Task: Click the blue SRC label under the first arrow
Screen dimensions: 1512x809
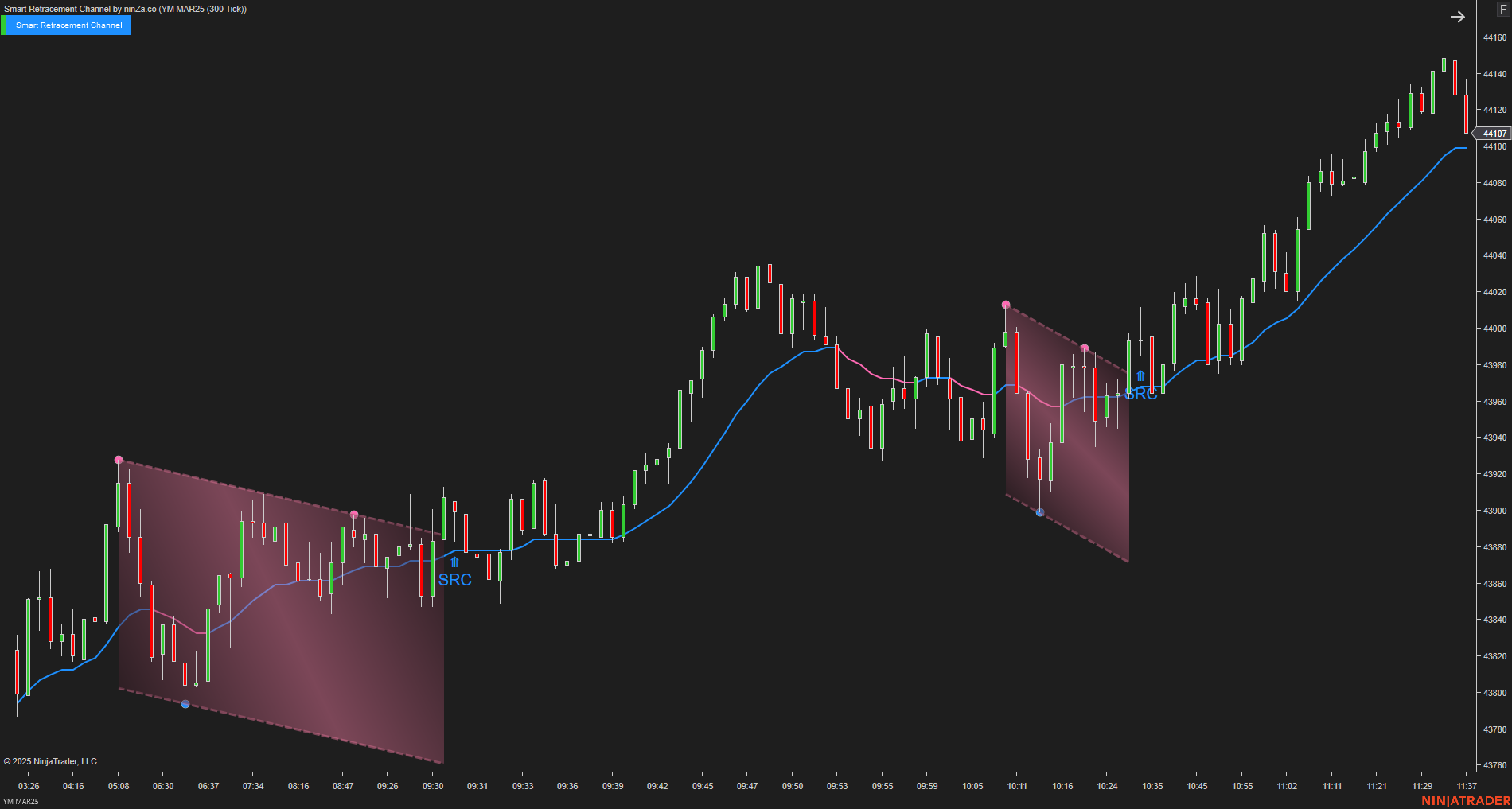Action: click(454, 579)
